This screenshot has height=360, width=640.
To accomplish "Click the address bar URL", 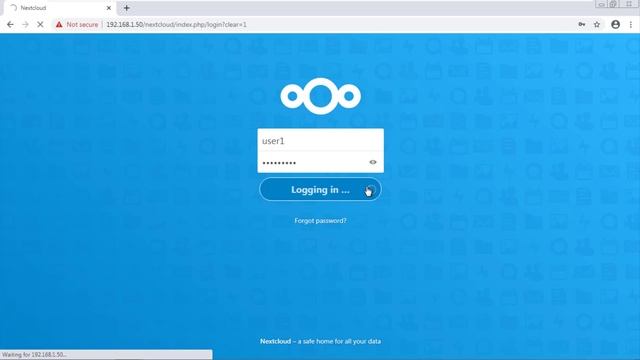I will (176, 24).
